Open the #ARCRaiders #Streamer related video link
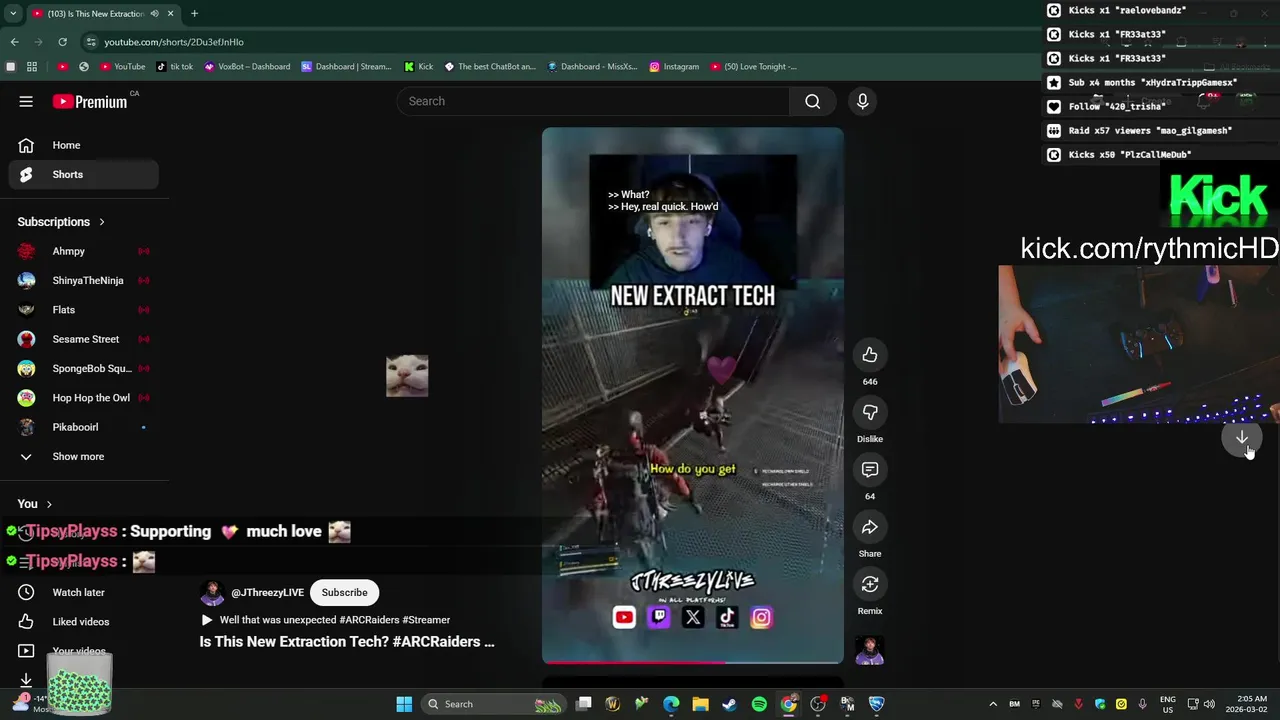The height and width of the screenshot is (720, 1280). (326, 620)
